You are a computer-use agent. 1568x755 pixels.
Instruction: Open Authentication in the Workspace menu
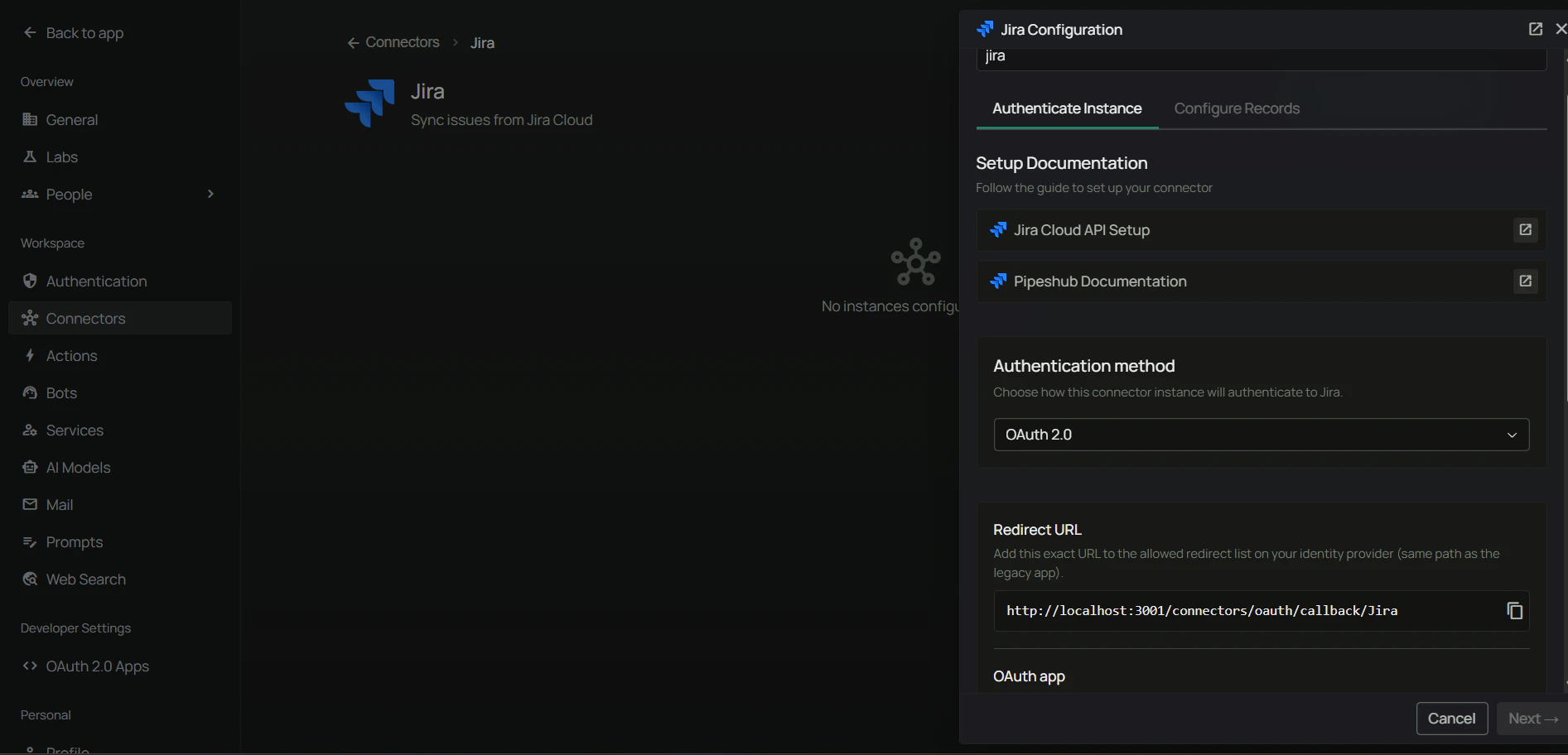pos(120,281)
